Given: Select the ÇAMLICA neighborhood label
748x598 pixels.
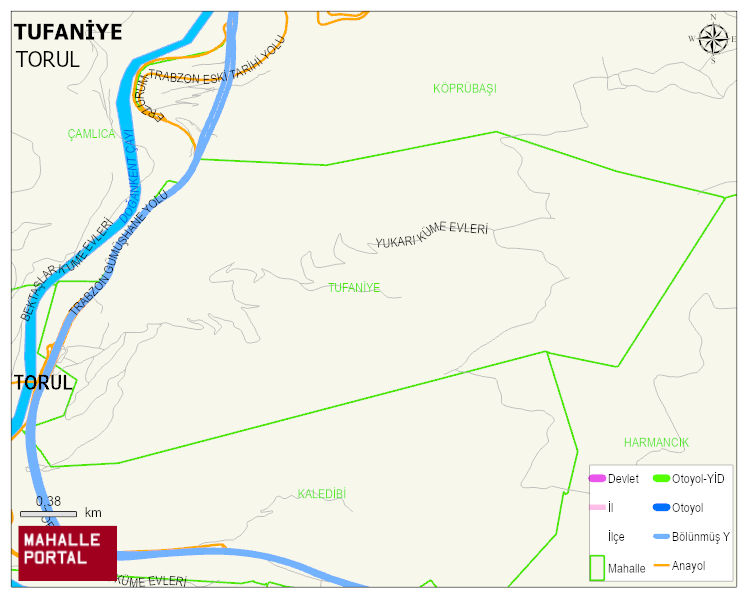Looking at the screenshot, I should click(92, 134).
